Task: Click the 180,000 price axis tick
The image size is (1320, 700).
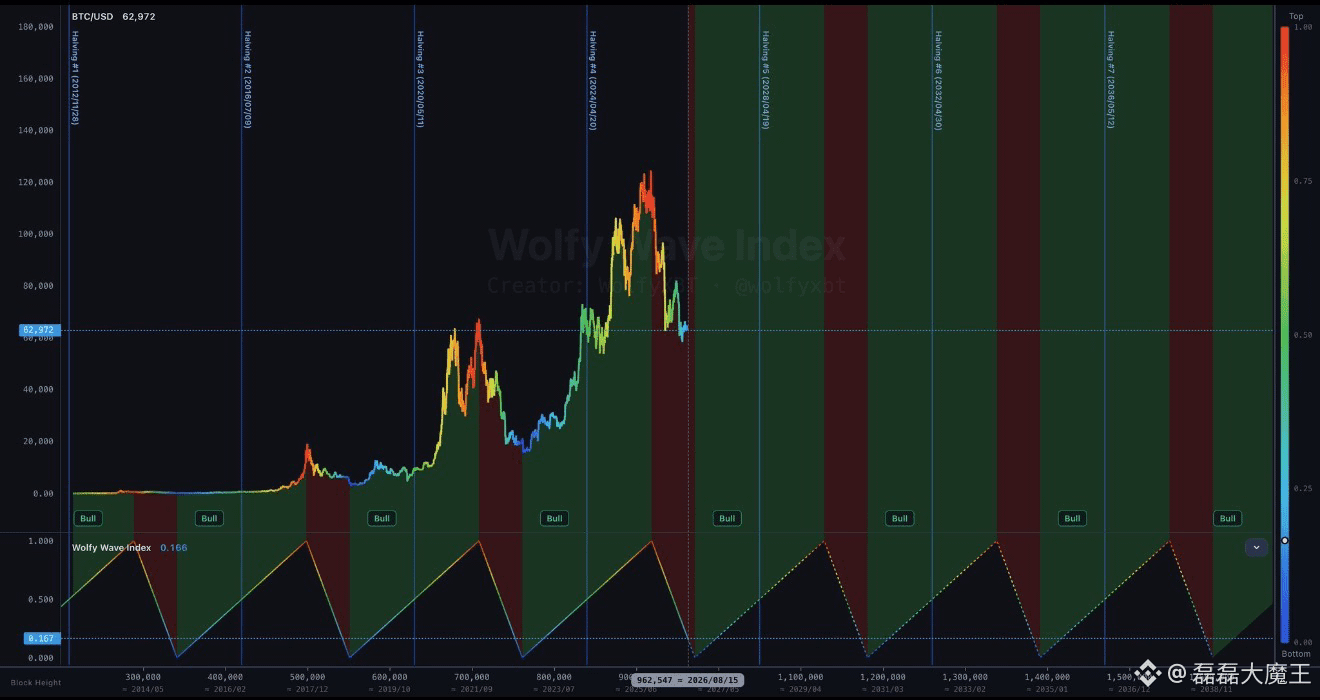Action: point(36,26)
